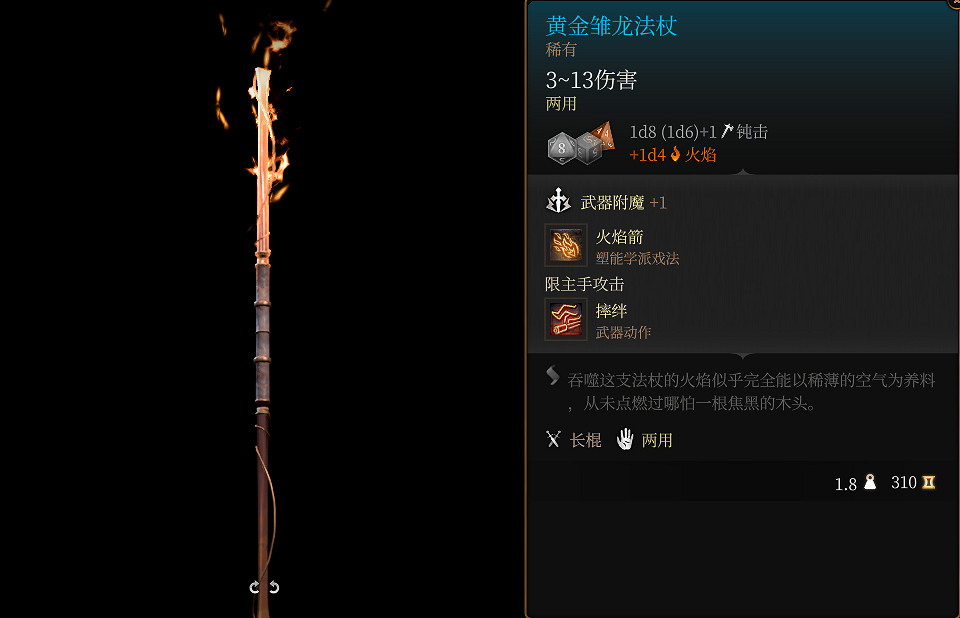The height and width of the screenshot is (618, 960).
Task: Click the gold value icon beside 310
Action: [x=929, y=483]
